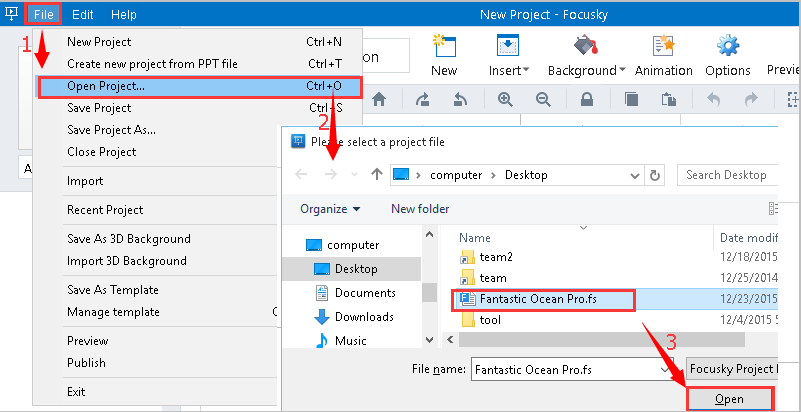This screenshot has height=412, width=801.
Task: Click the Zoom in magnifier icon
Action: tap(505, 100)
